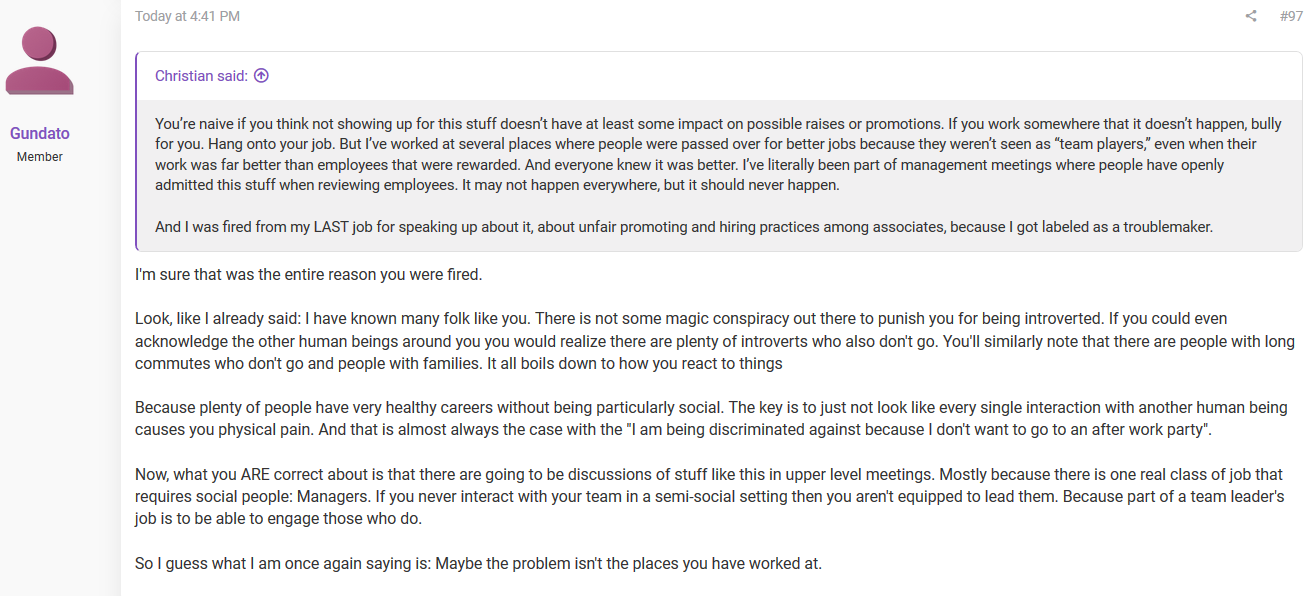Click the paragraph beginning 'Now, what you ARE correct'
The height and width of the screenshot is (596, 1315).
710,497
